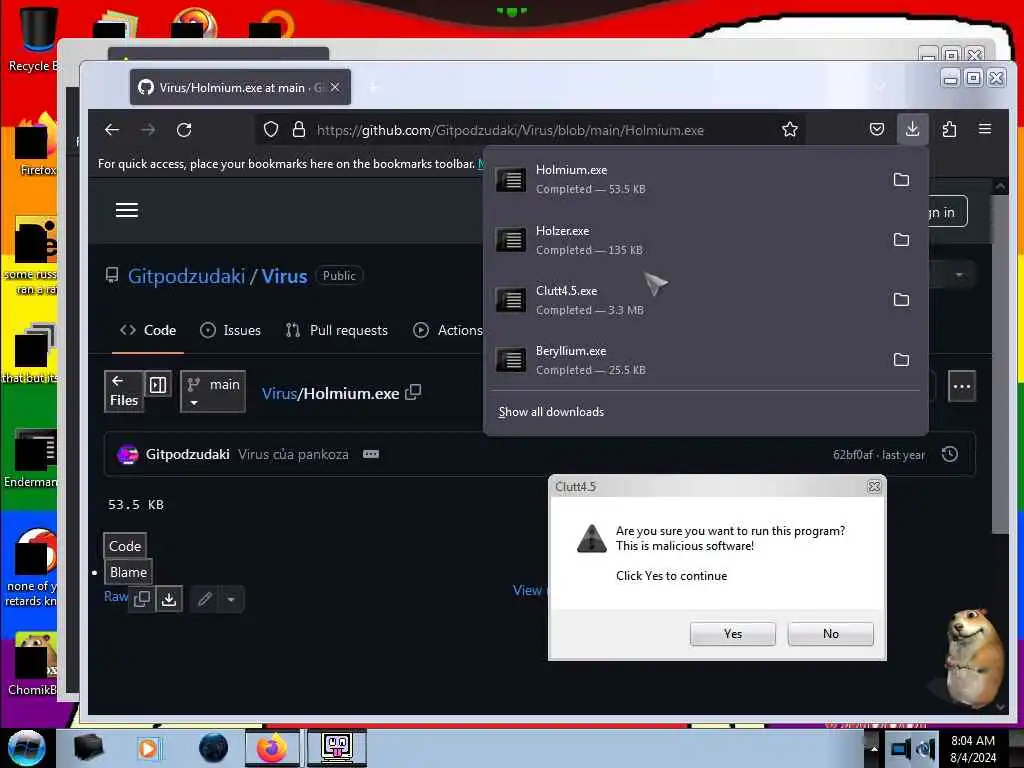Image resolution: width=1024 pixels, height=768 pixels.
Task: Open the GitHub hamburger navigation menu
Action: (x=127, y=210)
